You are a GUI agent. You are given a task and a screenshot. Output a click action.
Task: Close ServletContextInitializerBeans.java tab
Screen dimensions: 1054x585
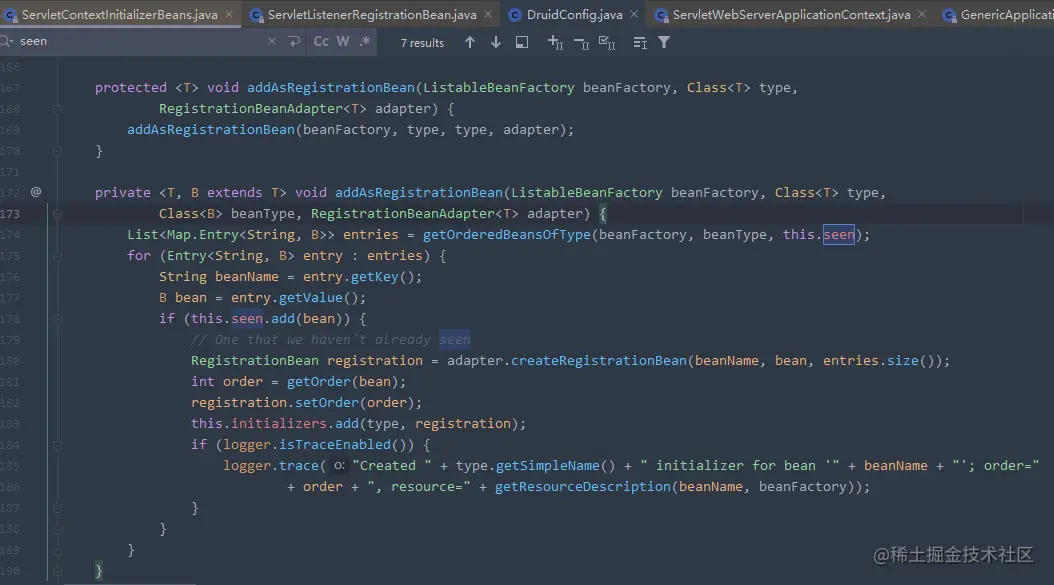[x=229, y=14]
